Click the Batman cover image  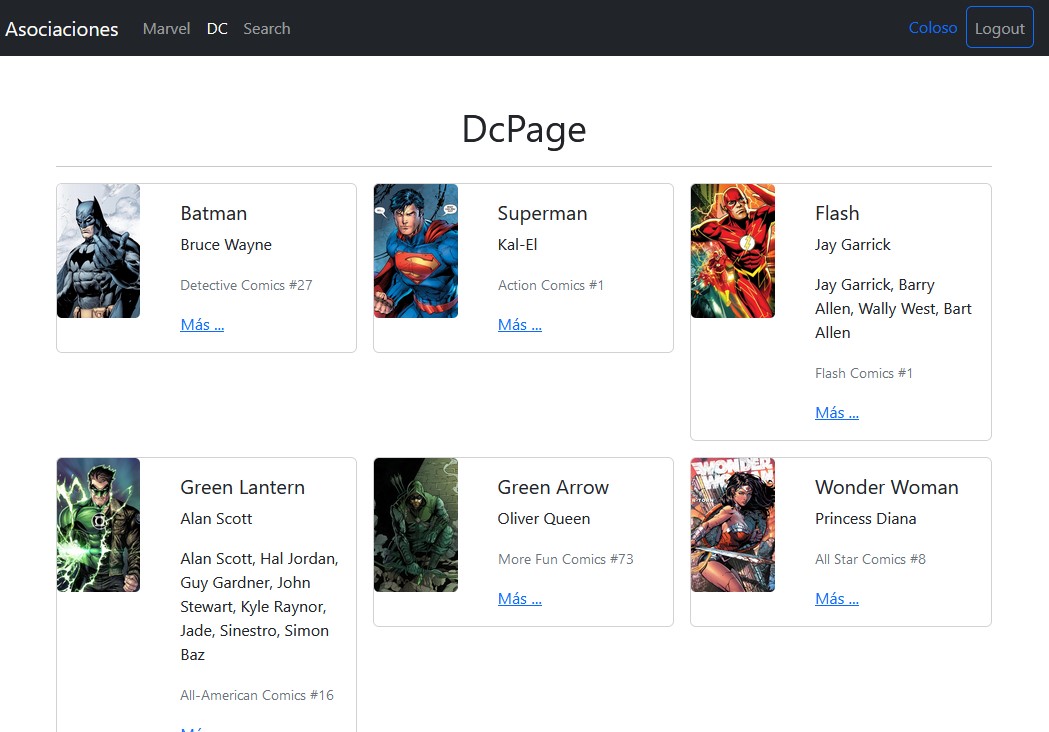pos(98,251)
